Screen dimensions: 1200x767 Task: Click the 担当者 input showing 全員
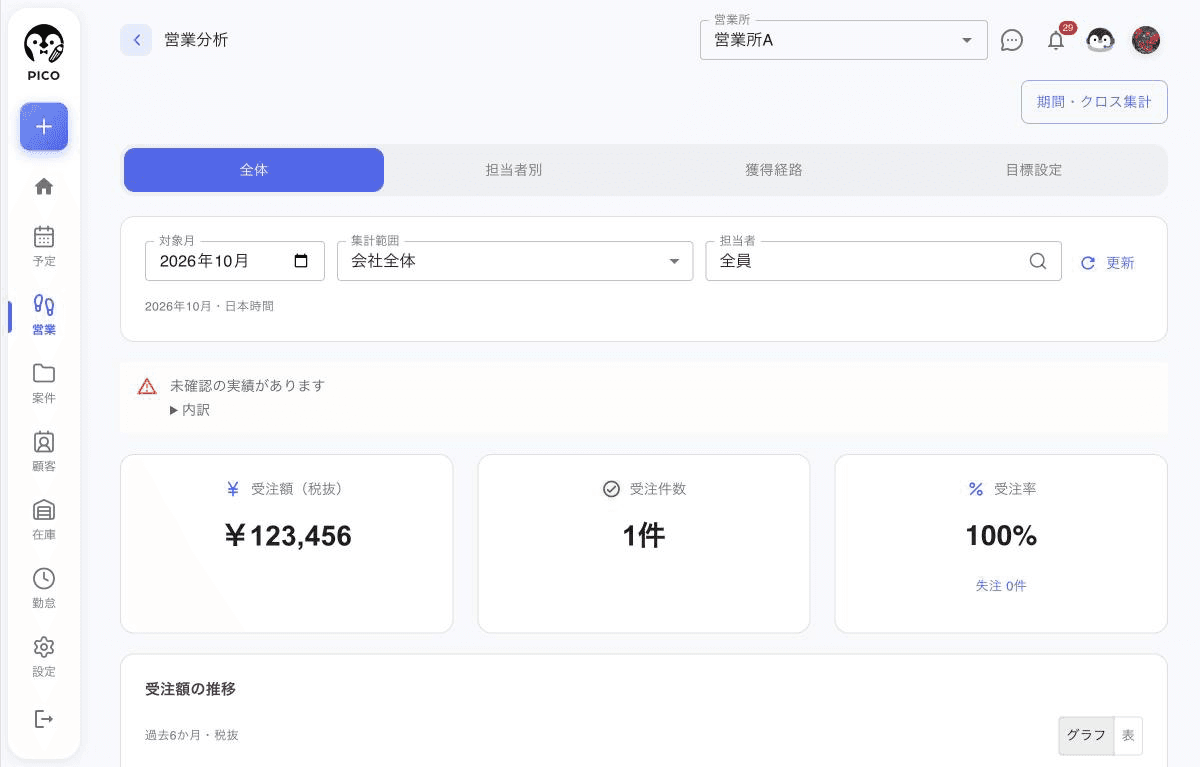coord(883,261)
